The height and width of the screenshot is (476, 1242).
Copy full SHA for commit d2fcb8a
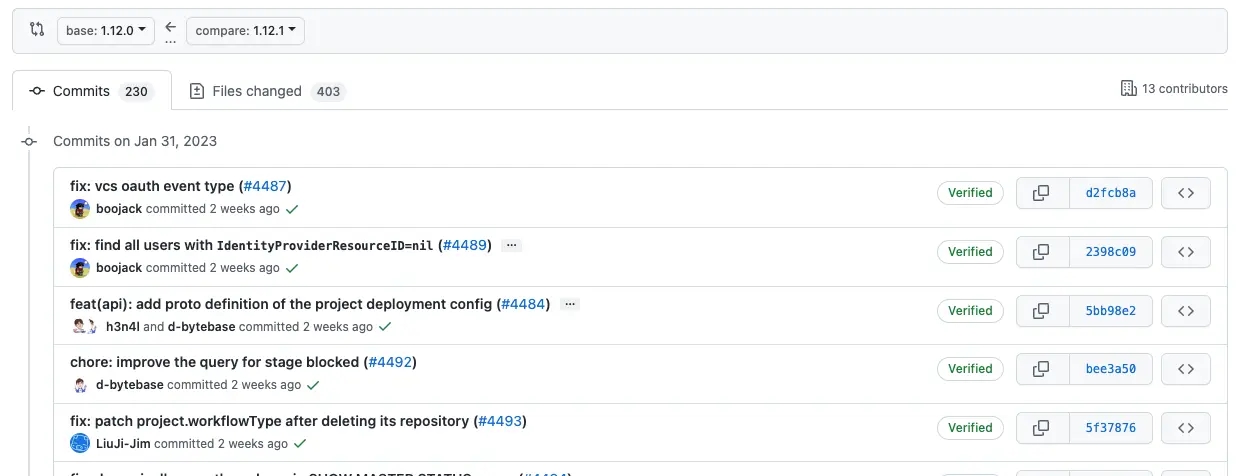click(x=1041, y=193)
